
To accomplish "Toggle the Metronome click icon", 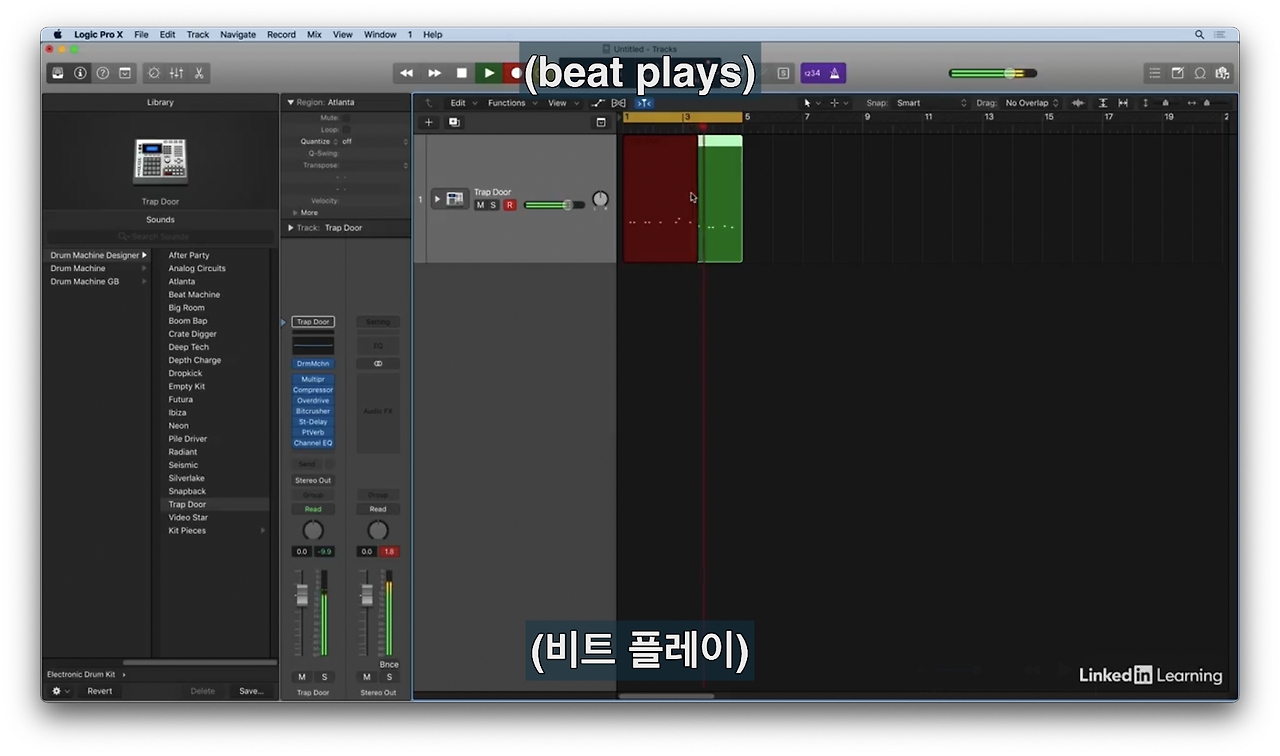I will (x=836, y=73).
